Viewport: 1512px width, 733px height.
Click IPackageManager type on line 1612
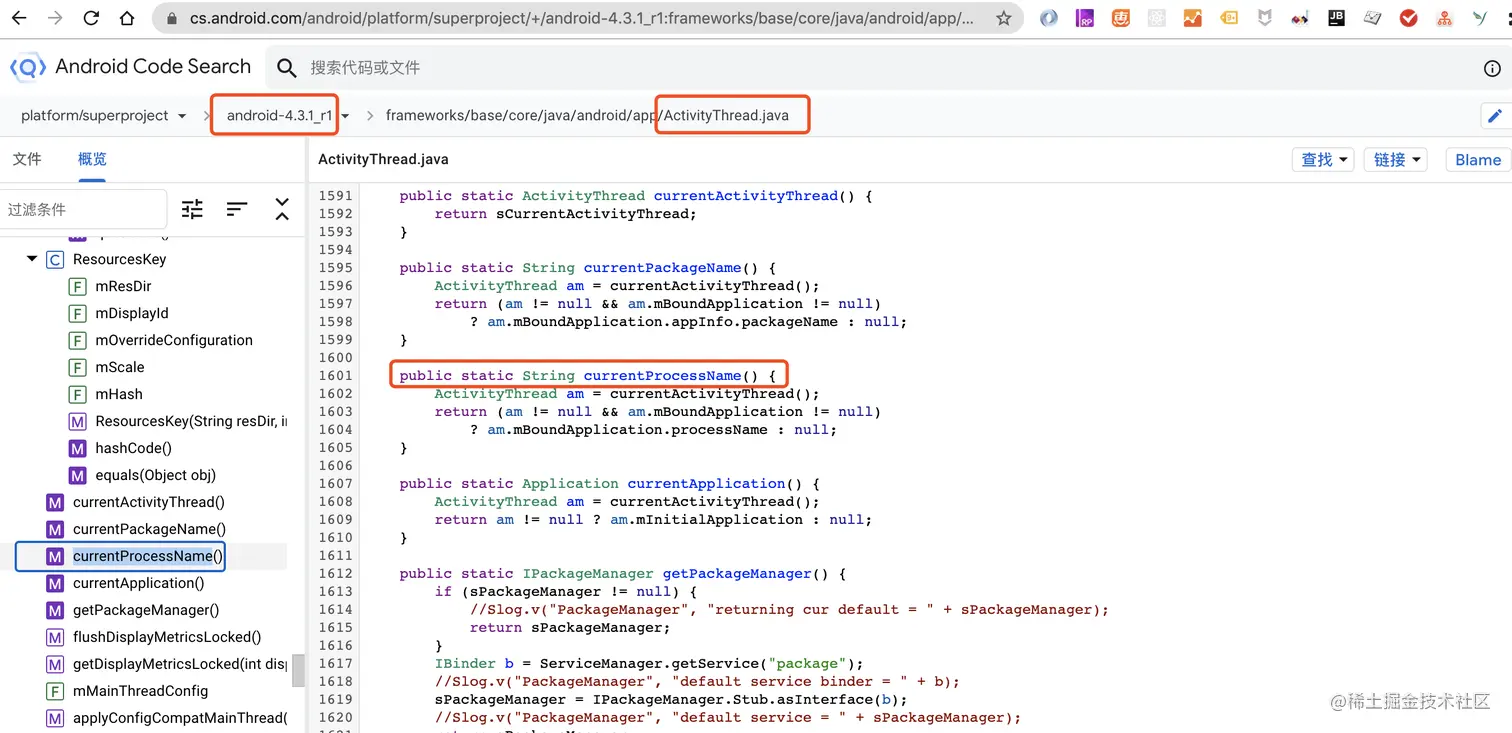pyautogui.click(x=587, y=574)
